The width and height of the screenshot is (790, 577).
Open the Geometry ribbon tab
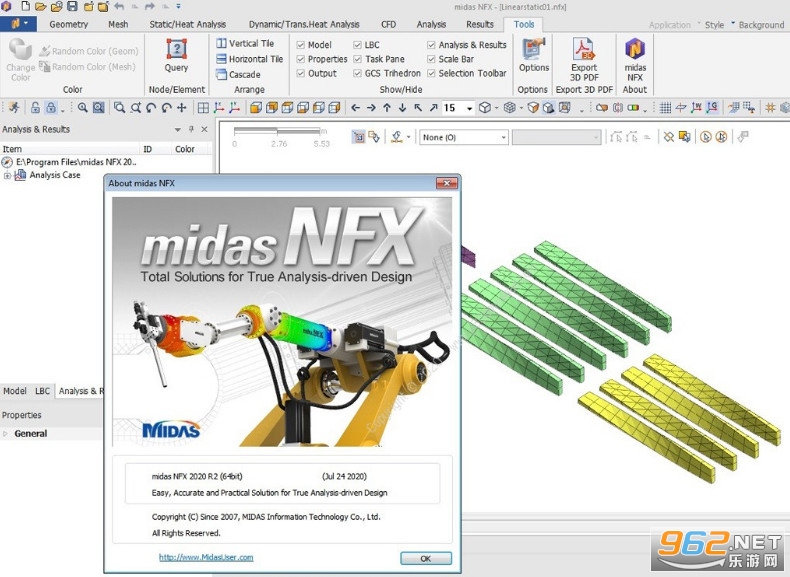(x=69, y=24)
